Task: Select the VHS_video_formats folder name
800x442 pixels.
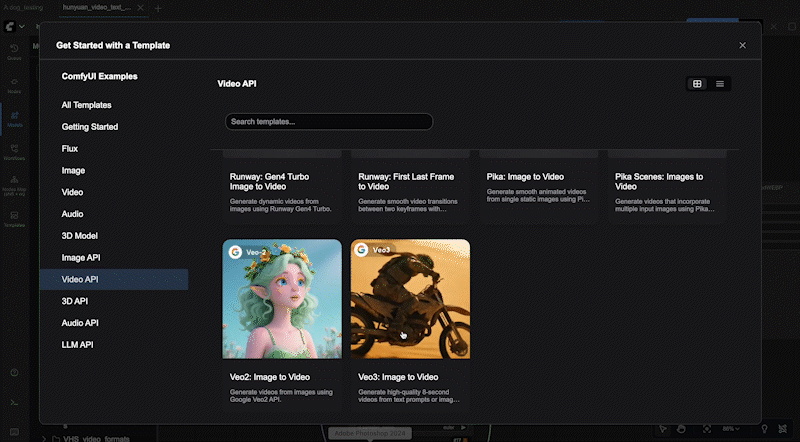Action: point(96,438)
